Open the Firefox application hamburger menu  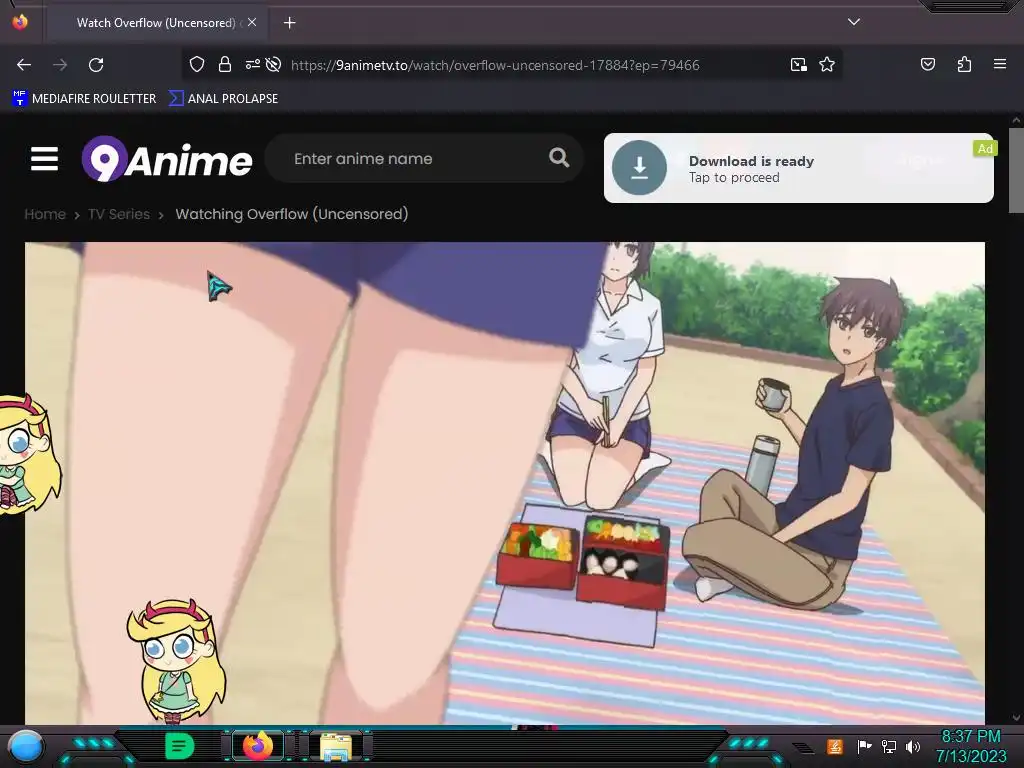tap(1000, 64)
